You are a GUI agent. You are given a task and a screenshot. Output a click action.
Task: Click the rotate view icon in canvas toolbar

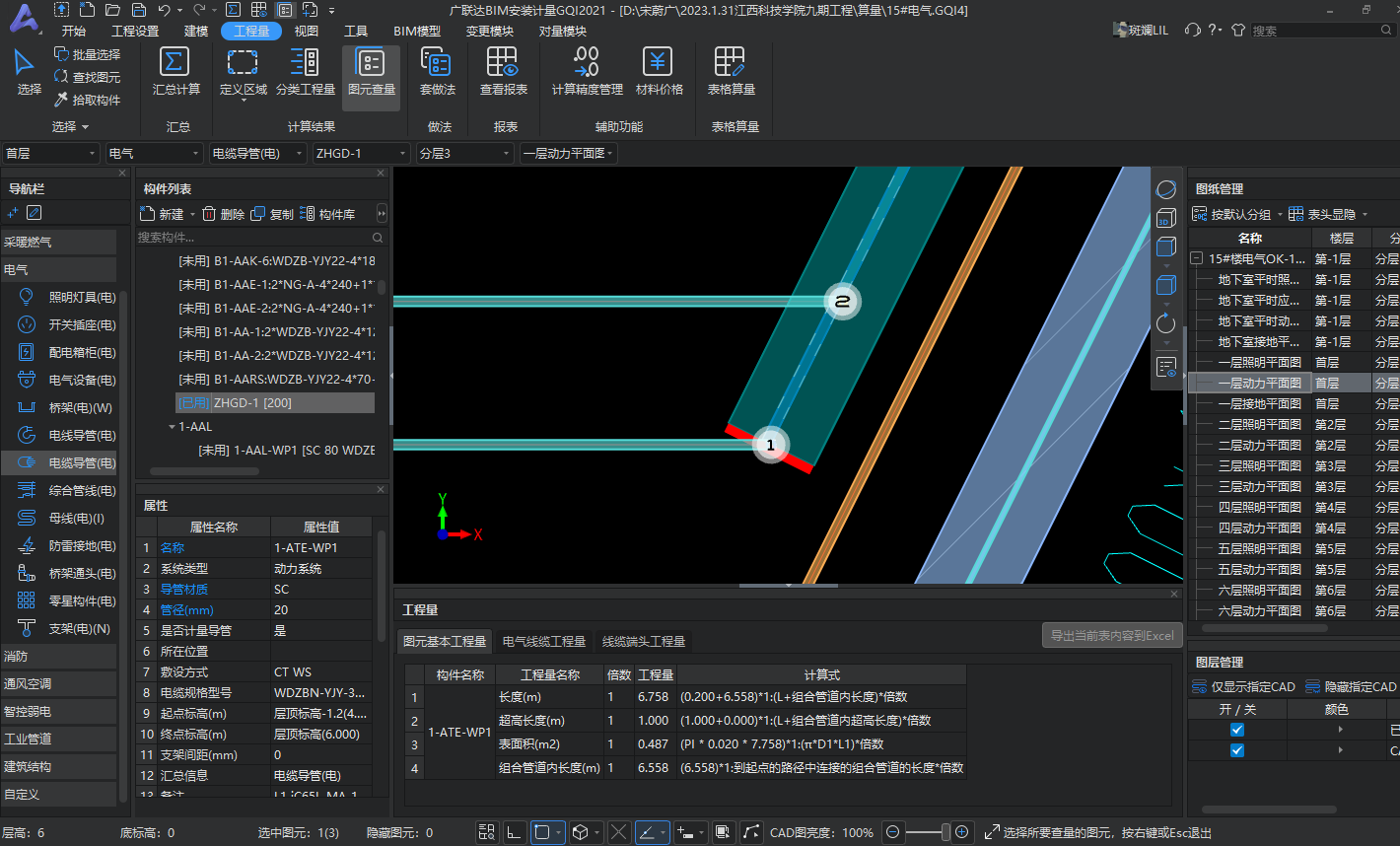tap(1165, 323)
